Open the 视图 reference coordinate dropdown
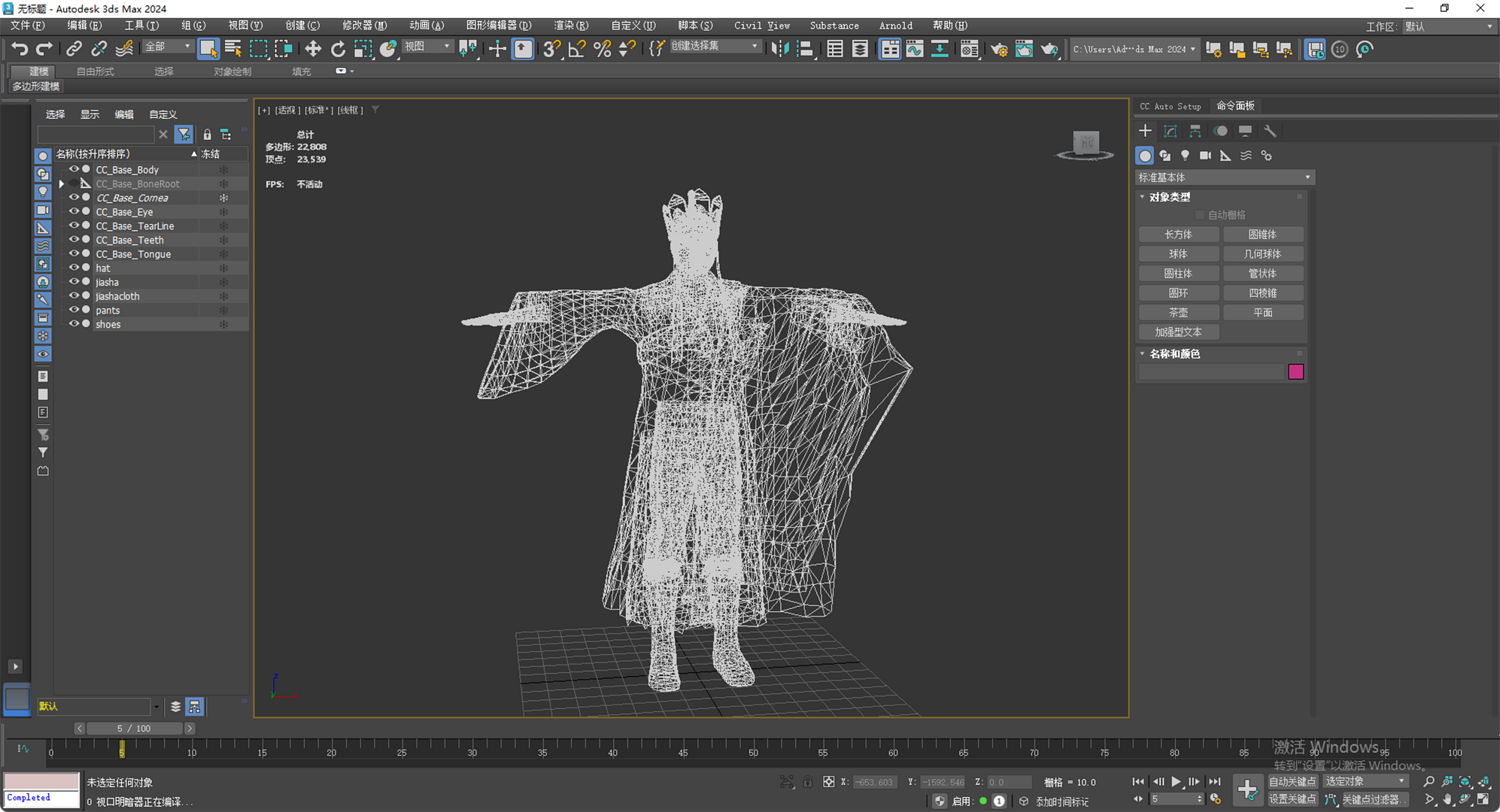Image resolution: width=1500 pixels, height=812 pixels. [x=428, y=47]
